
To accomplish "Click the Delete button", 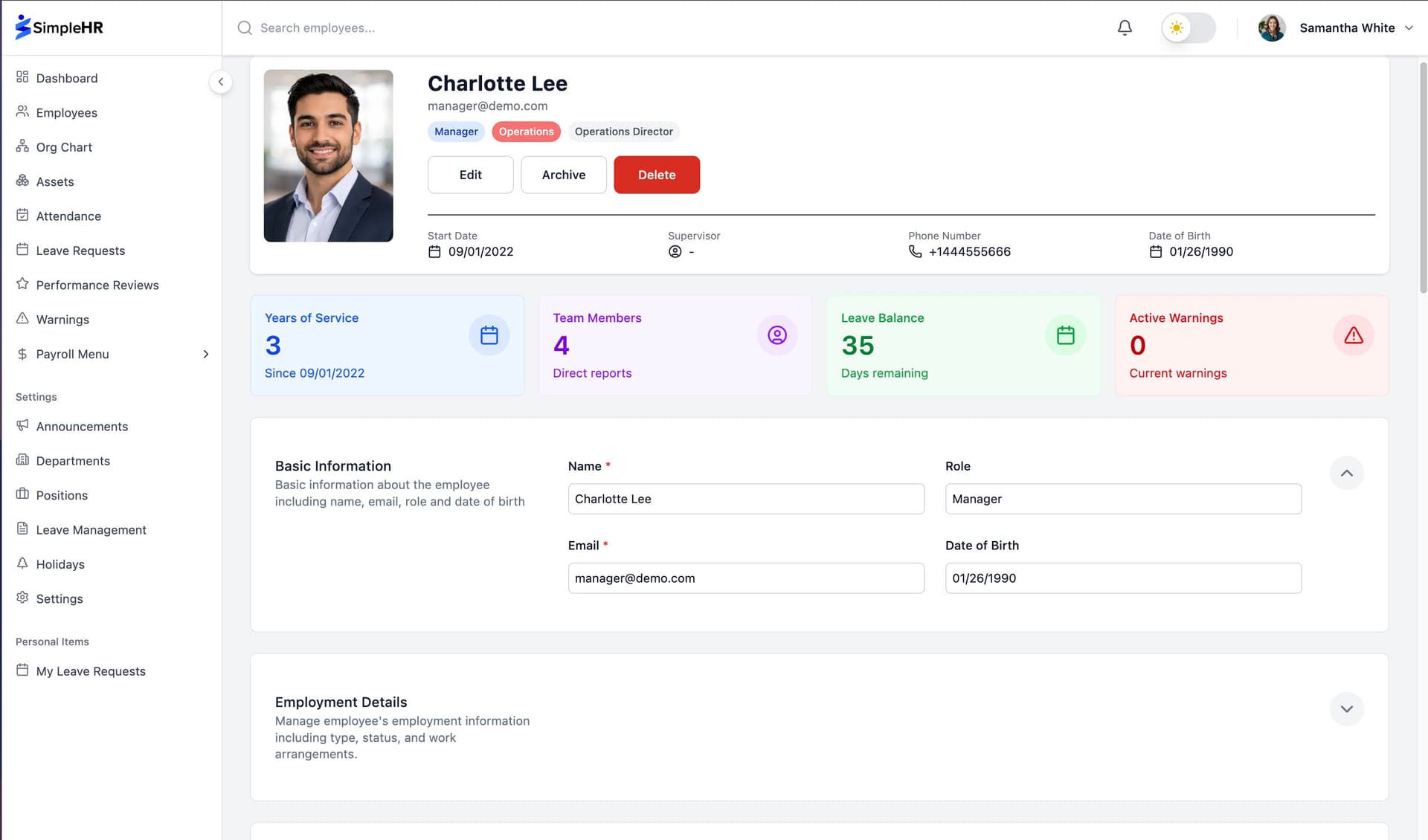I will [656, 175].
